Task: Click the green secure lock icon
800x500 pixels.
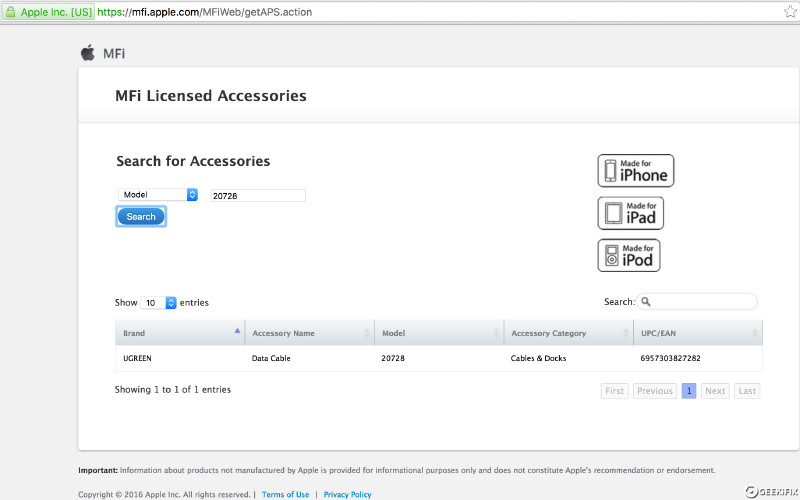Action: [11, 11]
